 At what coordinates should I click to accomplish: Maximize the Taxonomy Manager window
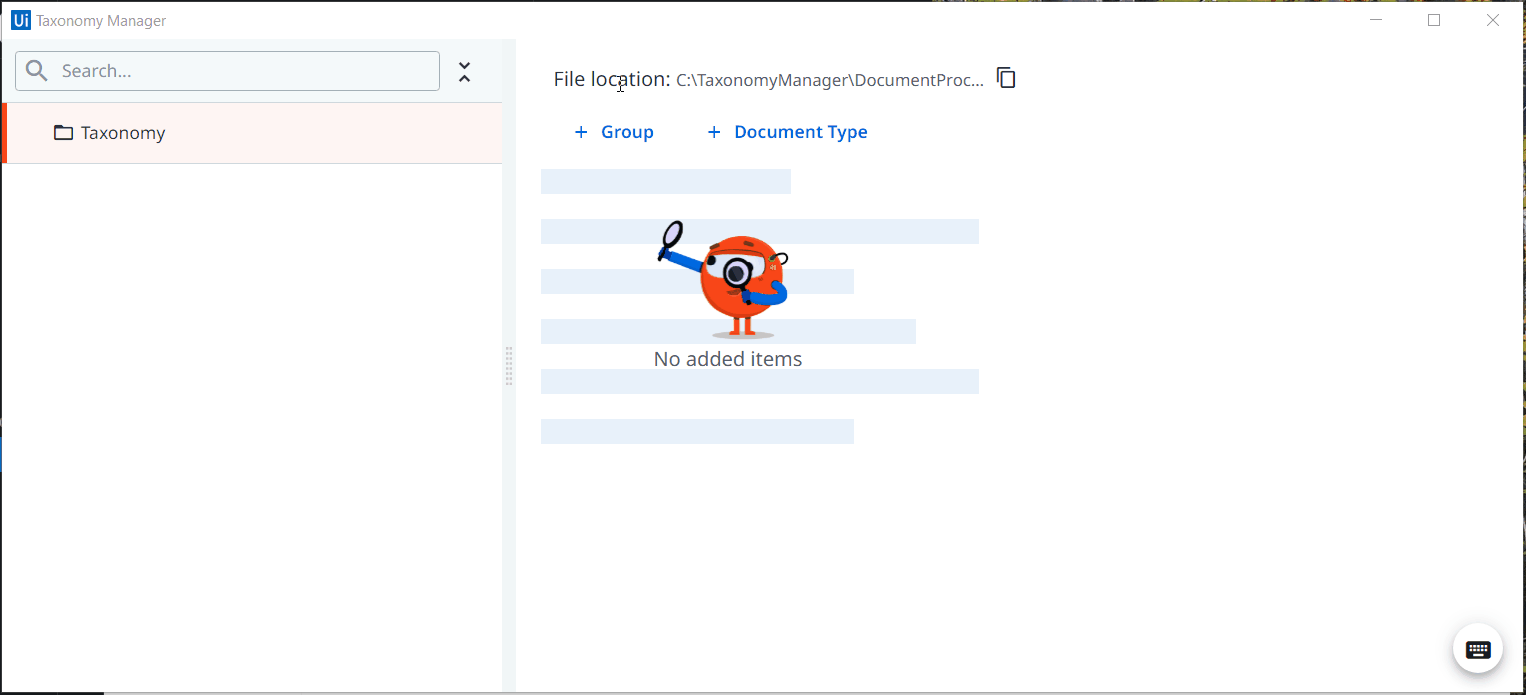click(1434, 20)
